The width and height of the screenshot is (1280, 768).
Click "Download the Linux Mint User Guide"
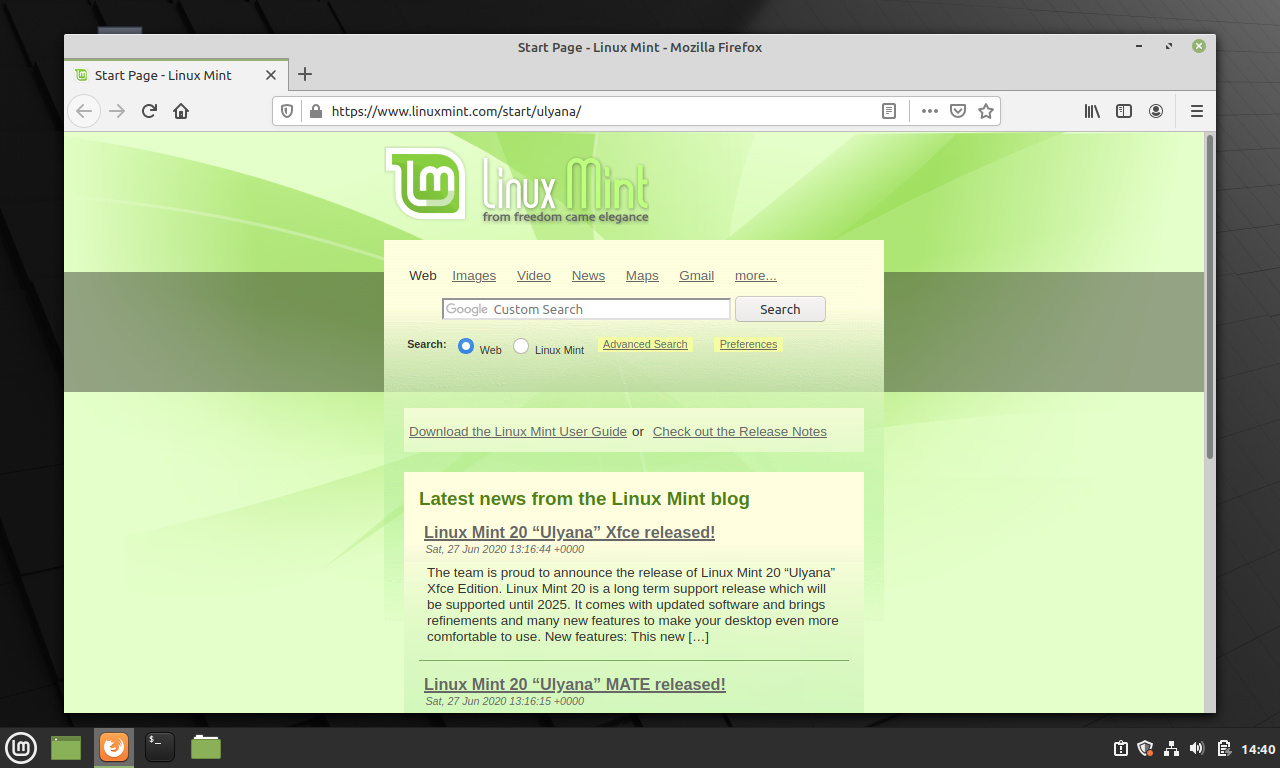tap(517, 431)
